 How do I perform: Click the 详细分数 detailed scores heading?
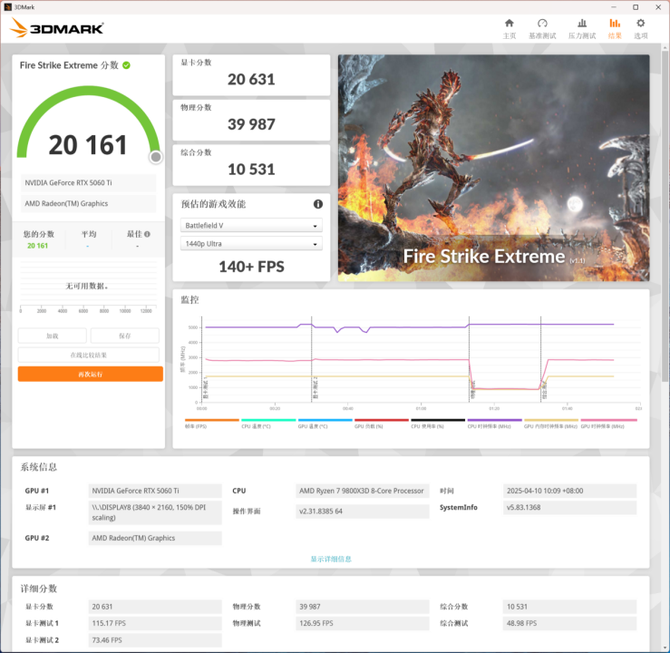38,589
